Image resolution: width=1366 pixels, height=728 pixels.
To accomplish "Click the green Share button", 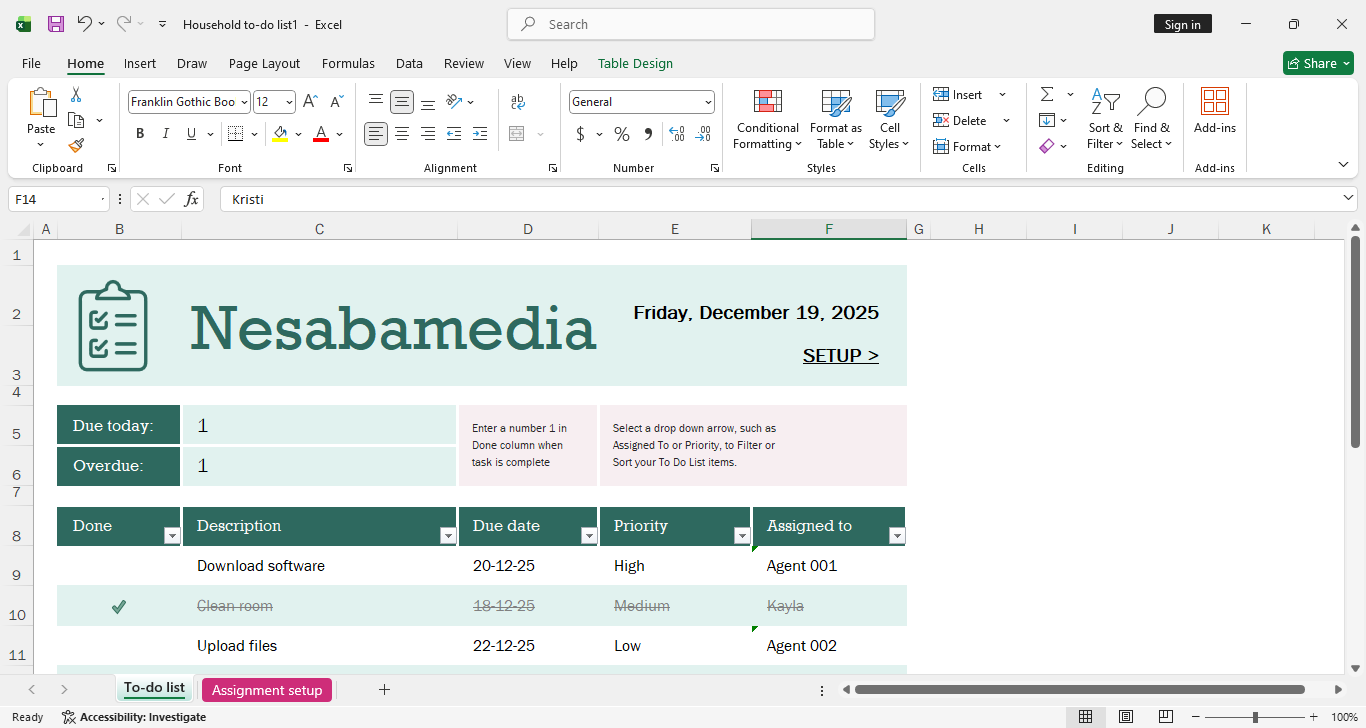I will coord(1317,63).
